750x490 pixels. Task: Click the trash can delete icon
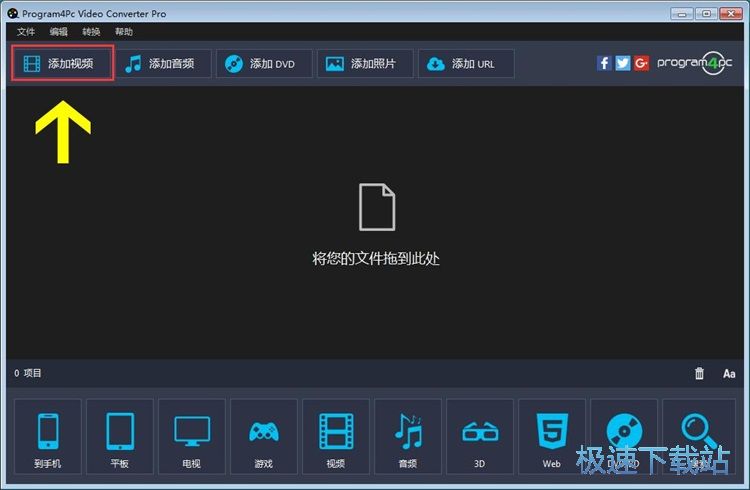click(699, 373)
